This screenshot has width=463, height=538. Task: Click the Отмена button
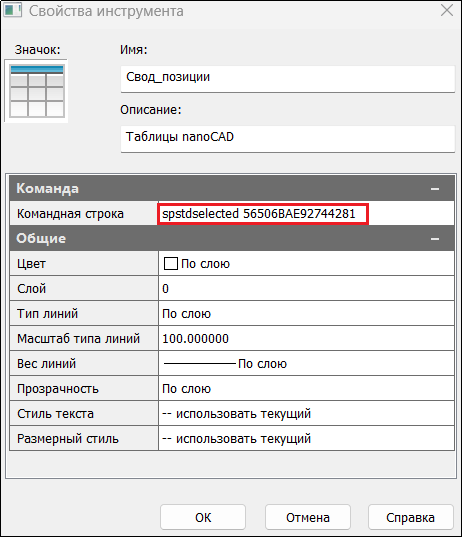308,517
